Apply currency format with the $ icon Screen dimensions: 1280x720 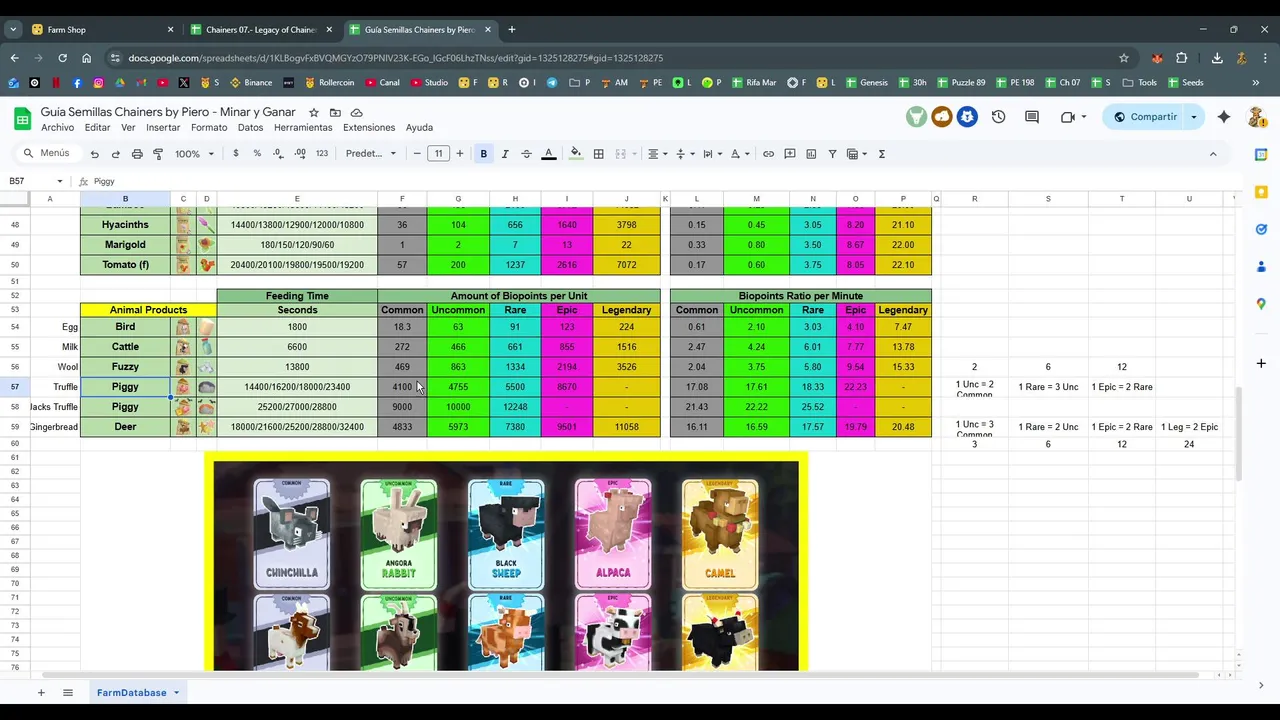click(x=236, y=154)
